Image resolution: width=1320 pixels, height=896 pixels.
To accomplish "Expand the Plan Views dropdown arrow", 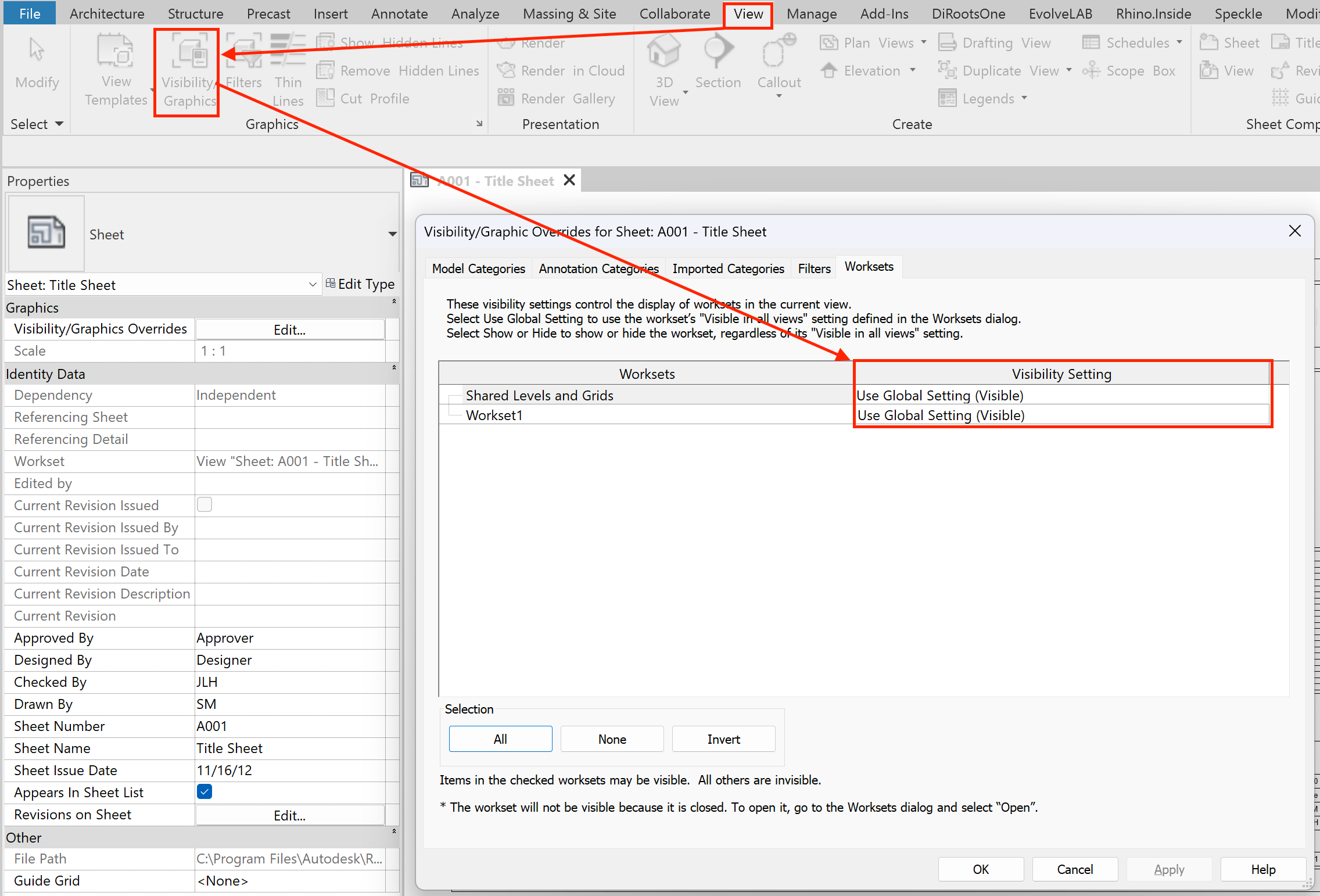I will [924, 42].
